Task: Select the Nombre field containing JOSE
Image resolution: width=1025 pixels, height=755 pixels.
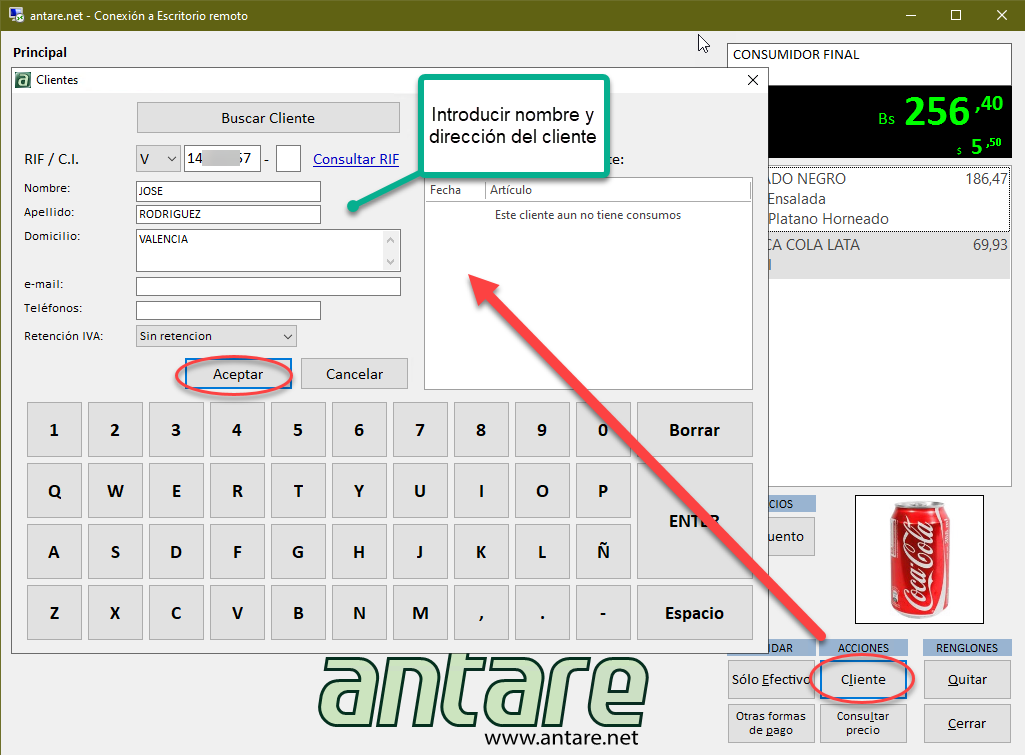Action: pos(228,191)
